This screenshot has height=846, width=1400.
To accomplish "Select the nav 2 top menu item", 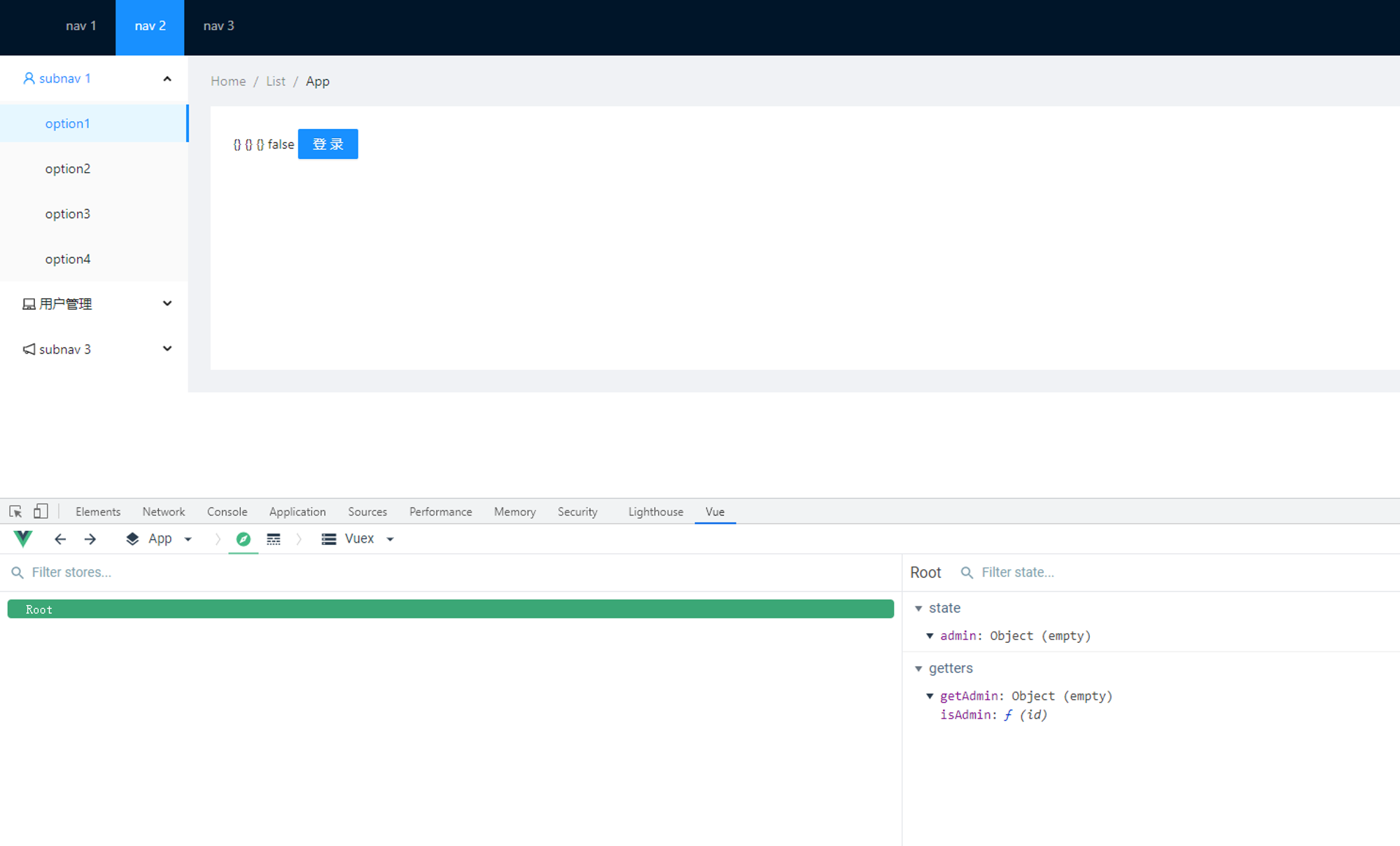I will tap(150, 26).
